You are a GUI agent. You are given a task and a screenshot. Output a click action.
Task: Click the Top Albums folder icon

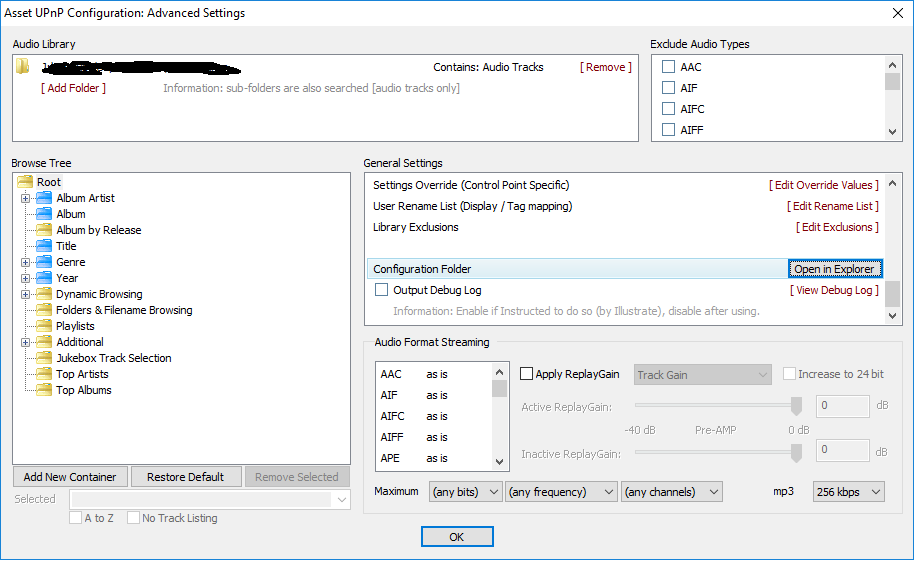tap(44, 390)
